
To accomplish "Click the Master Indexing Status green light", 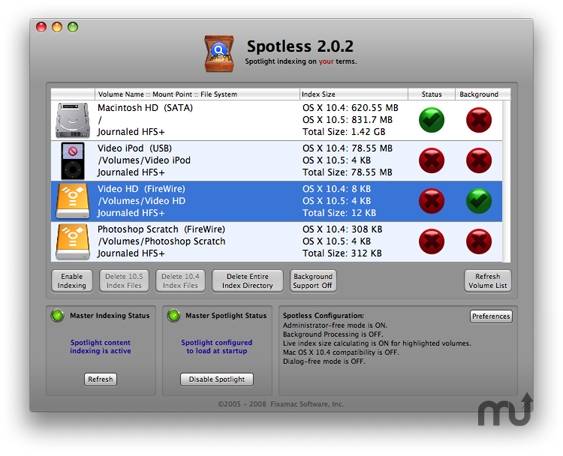I will [57, 315].
